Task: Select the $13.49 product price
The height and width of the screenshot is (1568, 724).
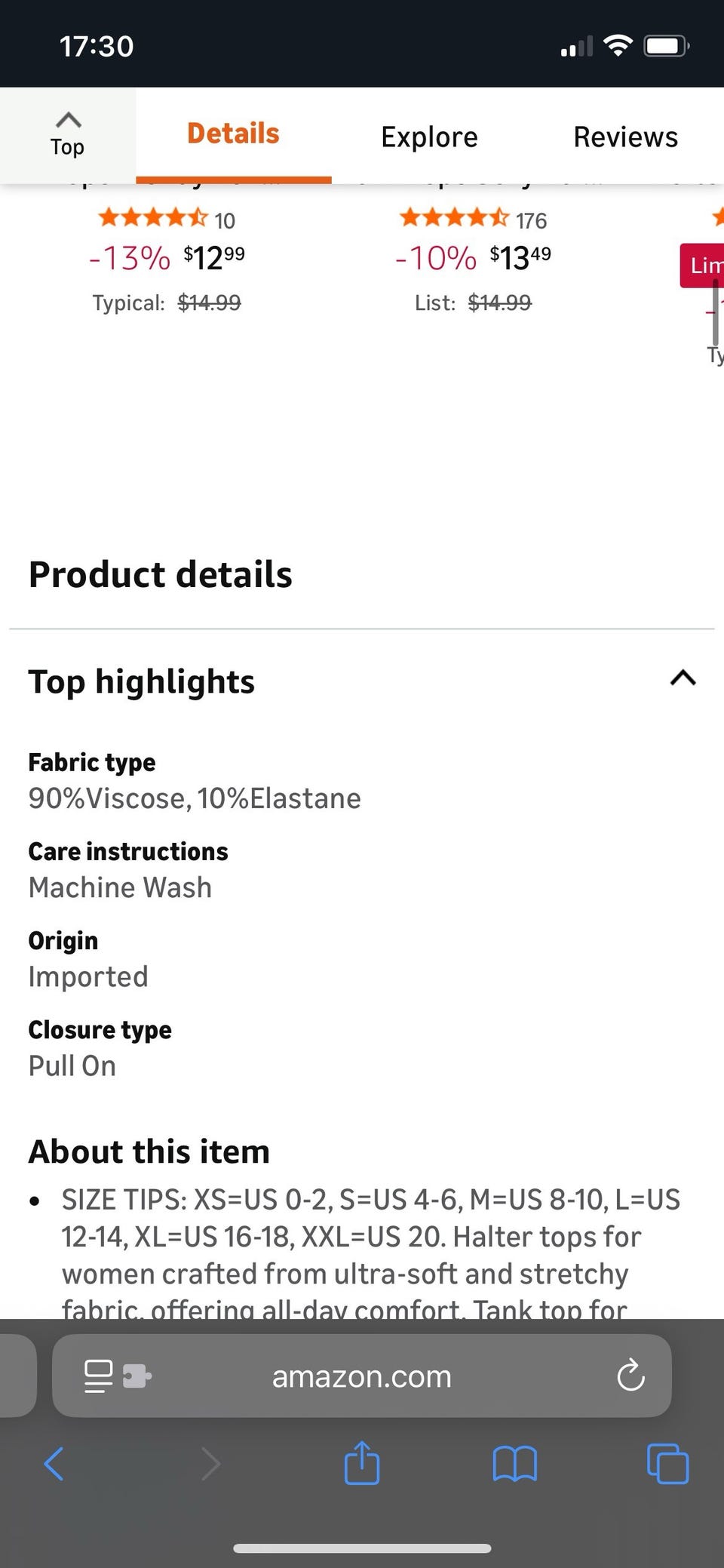Action: coord(520,258)
